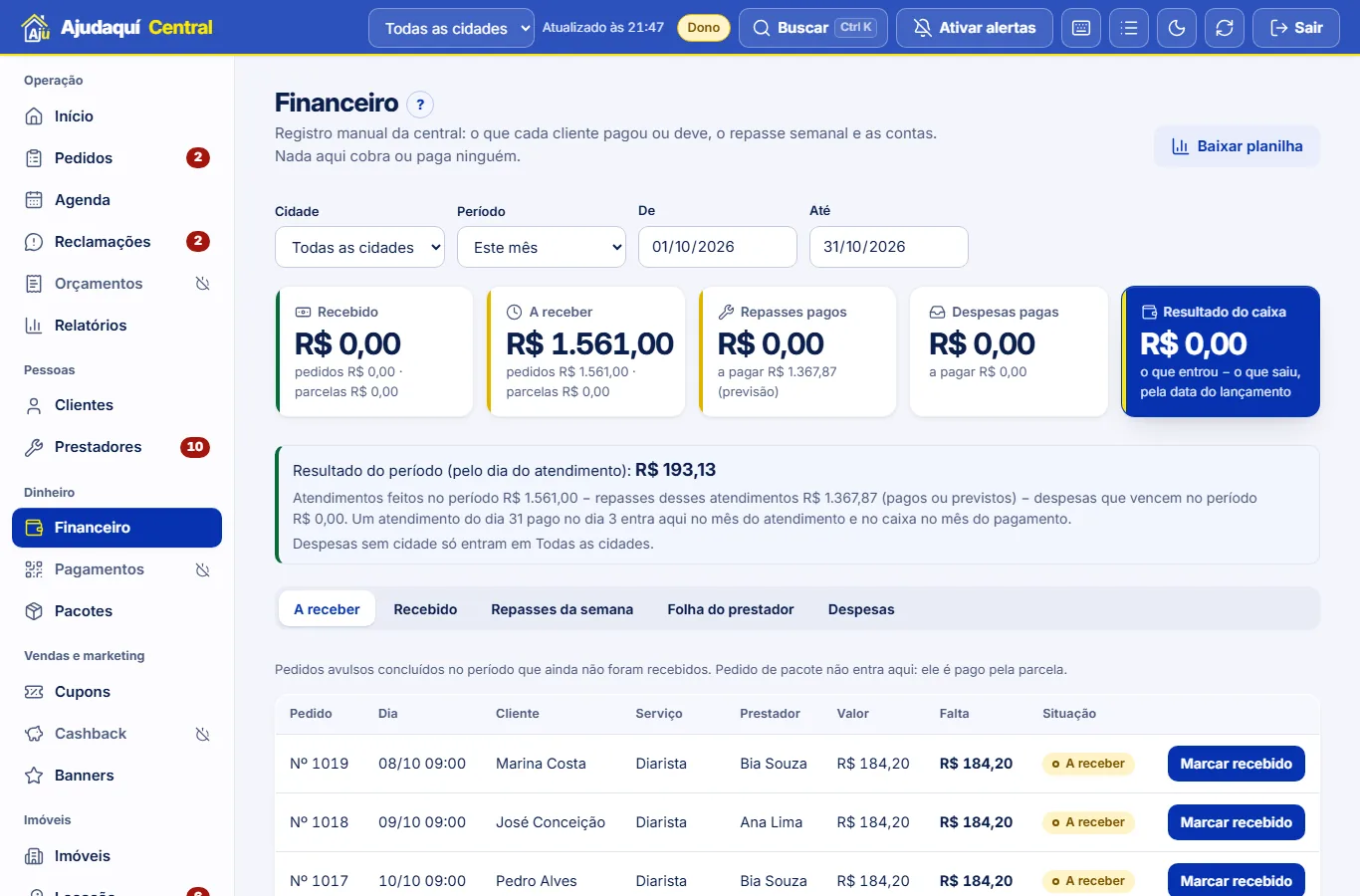Click the Baixar planilha button
This screenshot has height=896, width=1360.
(x=1237, y=146)
